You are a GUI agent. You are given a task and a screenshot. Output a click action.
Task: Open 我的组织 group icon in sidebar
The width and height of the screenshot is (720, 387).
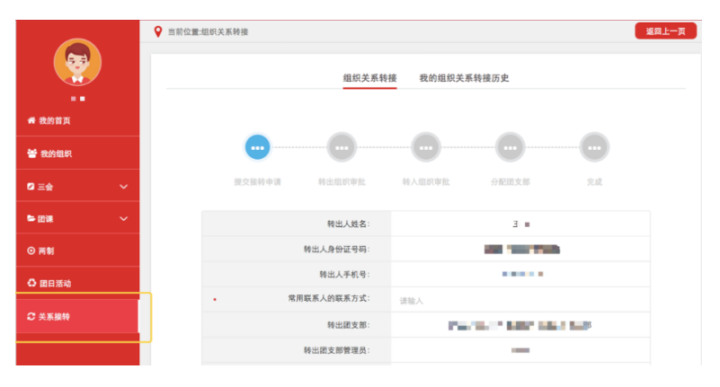32,153
